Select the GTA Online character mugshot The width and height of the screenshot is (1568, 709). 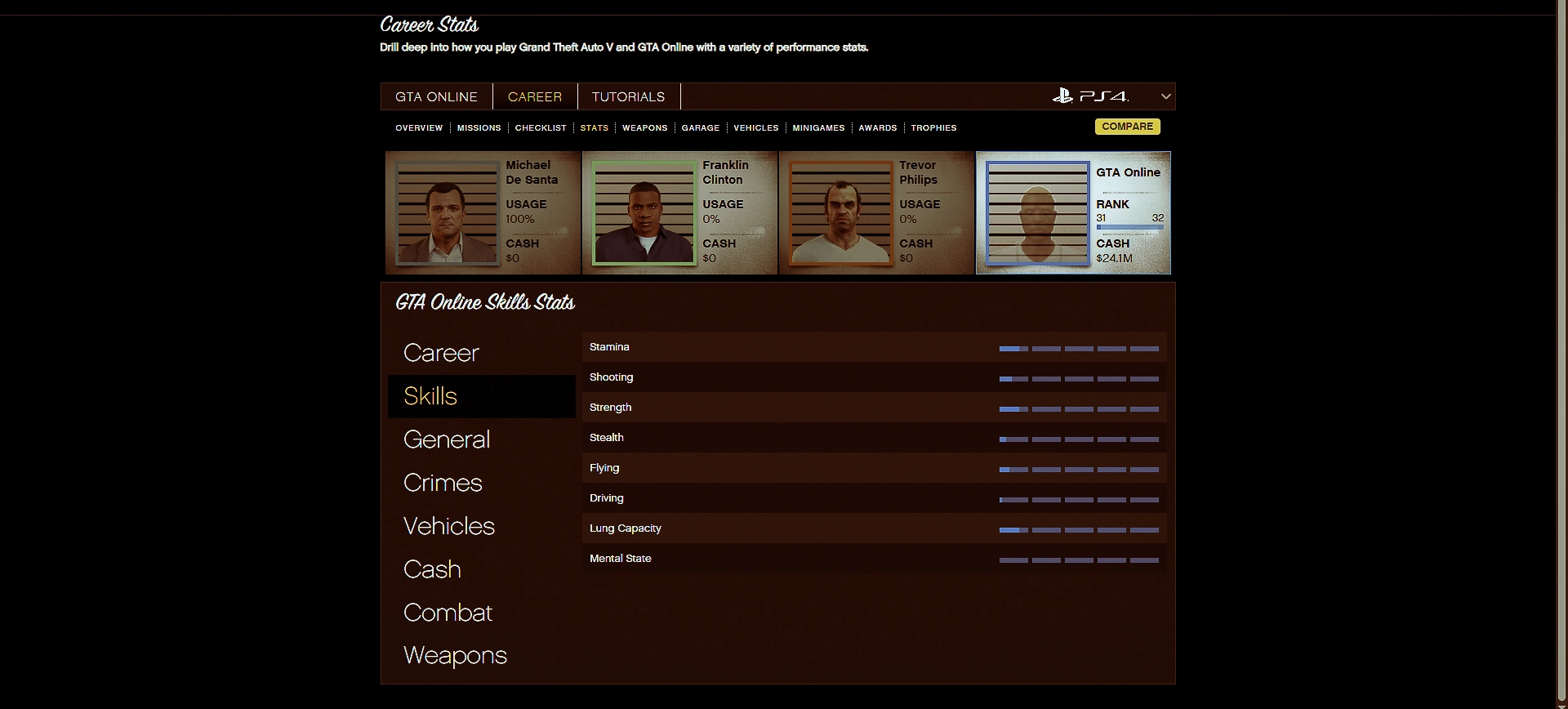click(x=1038, y=213)
